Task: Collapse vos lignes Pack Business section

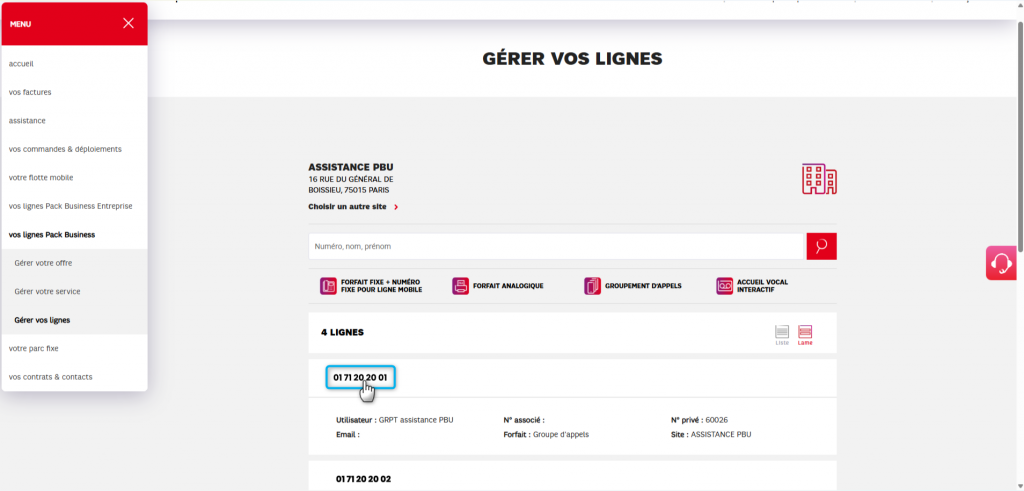Action: pyautogui.click(x=52, y=234)
